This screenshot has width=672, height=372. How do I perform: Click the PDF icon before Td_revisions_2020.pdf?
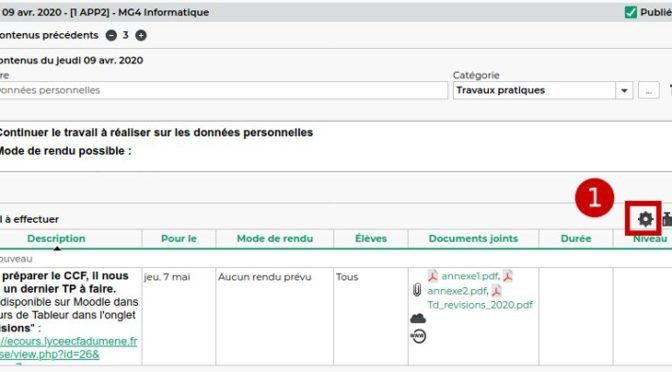pos(496,291)
